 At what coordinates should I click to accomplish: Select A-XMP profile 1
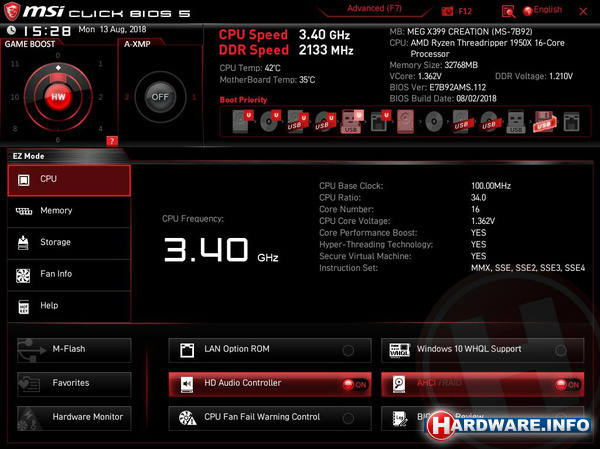click(x=194, y=97)
